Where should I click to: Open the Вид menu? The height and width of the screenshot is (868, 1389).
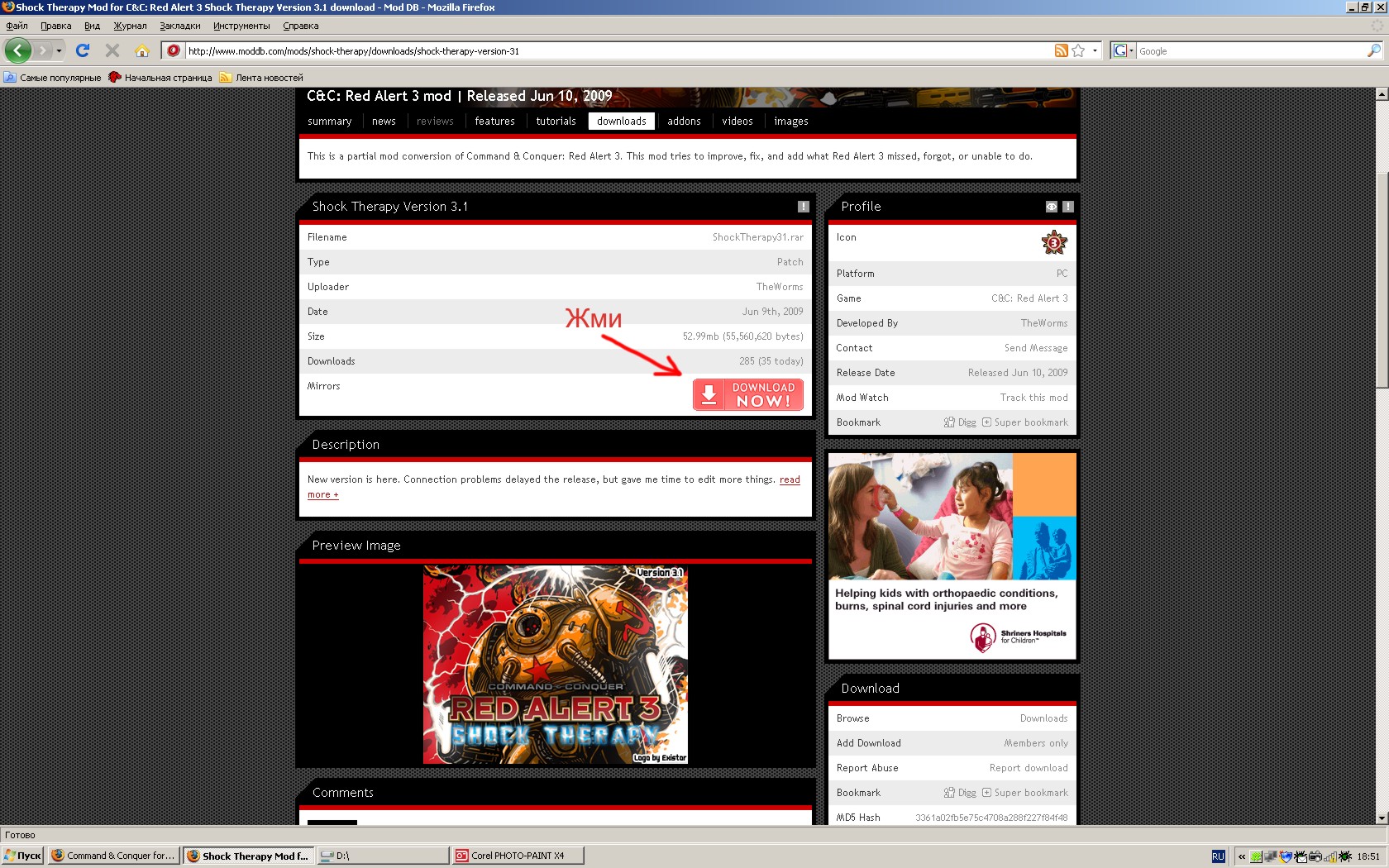[92, 26]
